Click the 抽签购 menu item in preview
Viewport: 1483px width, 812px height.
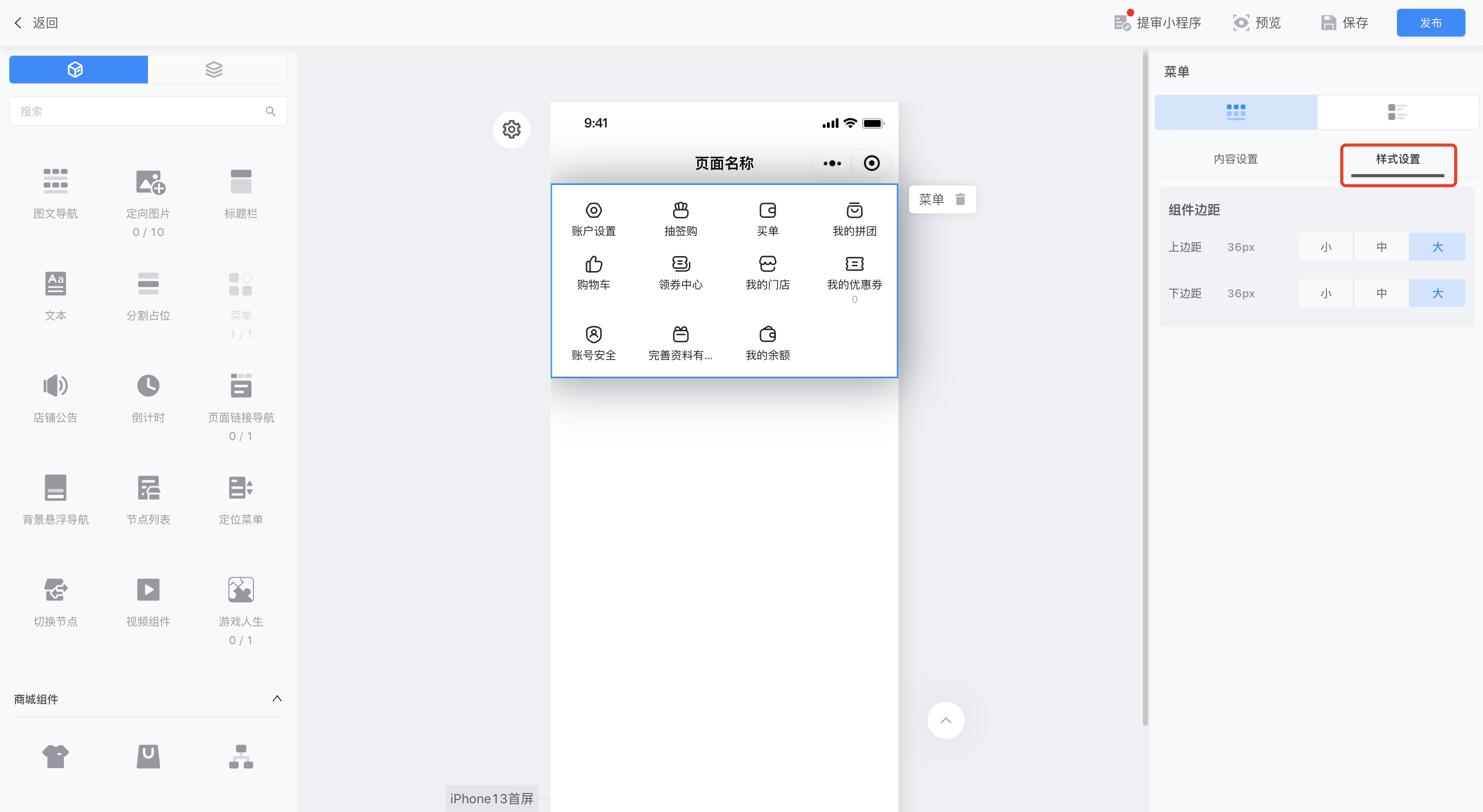pos(681,218)
